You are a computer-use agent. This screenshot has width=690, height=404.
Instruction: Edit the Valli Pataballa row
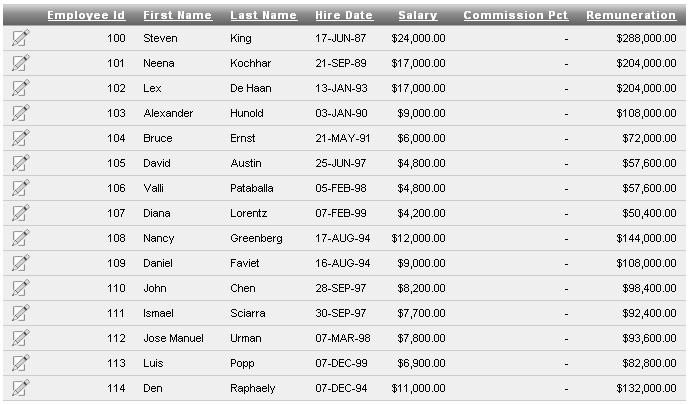pos(21,188)
